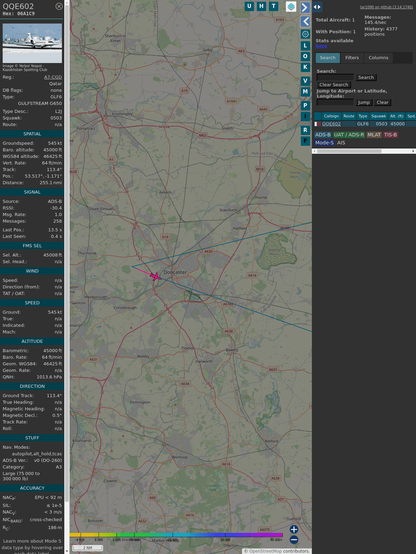Open the map layer switcher icon
This screenshot has height=554, width=416.
(x=291, y=6)
